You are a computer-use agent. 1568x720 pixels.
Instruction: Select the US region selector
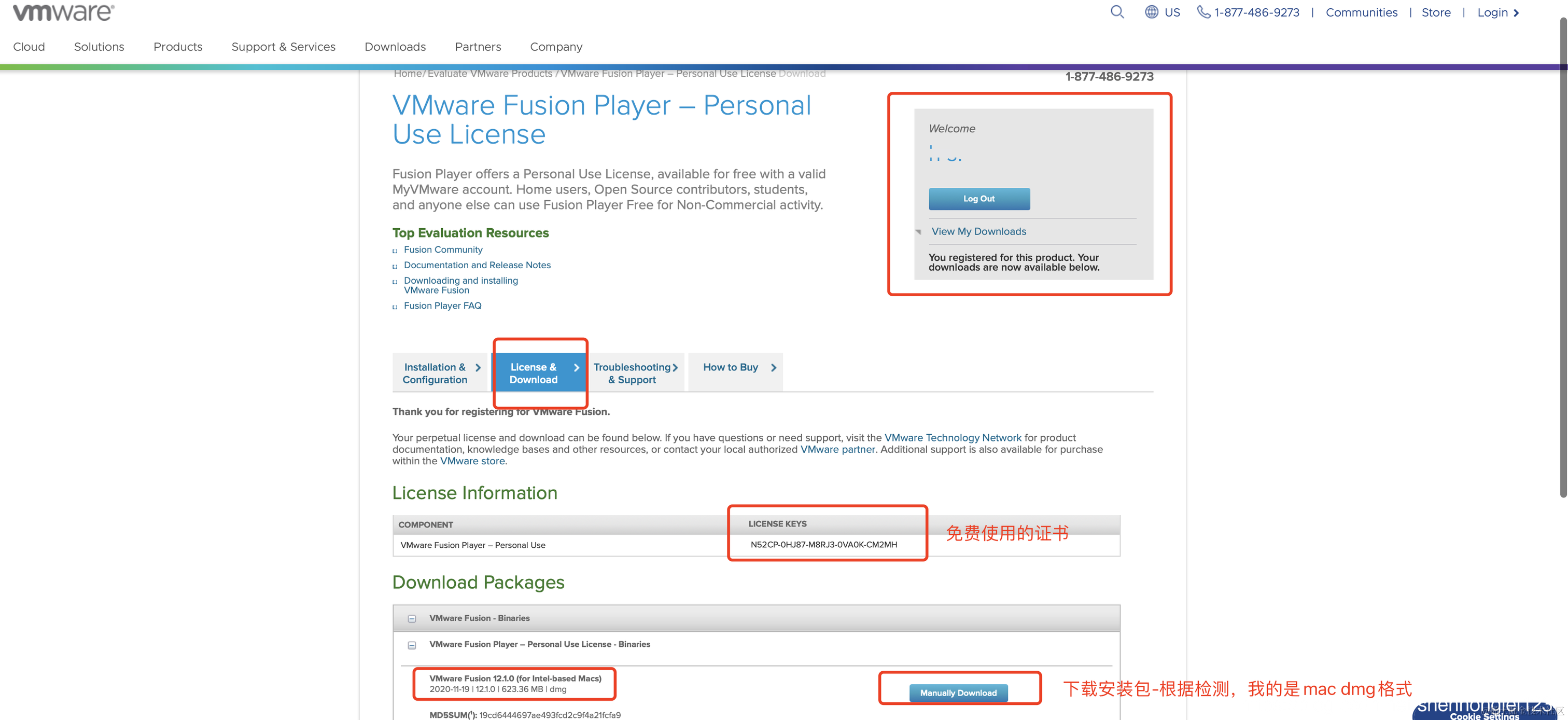pos(1172,12)
